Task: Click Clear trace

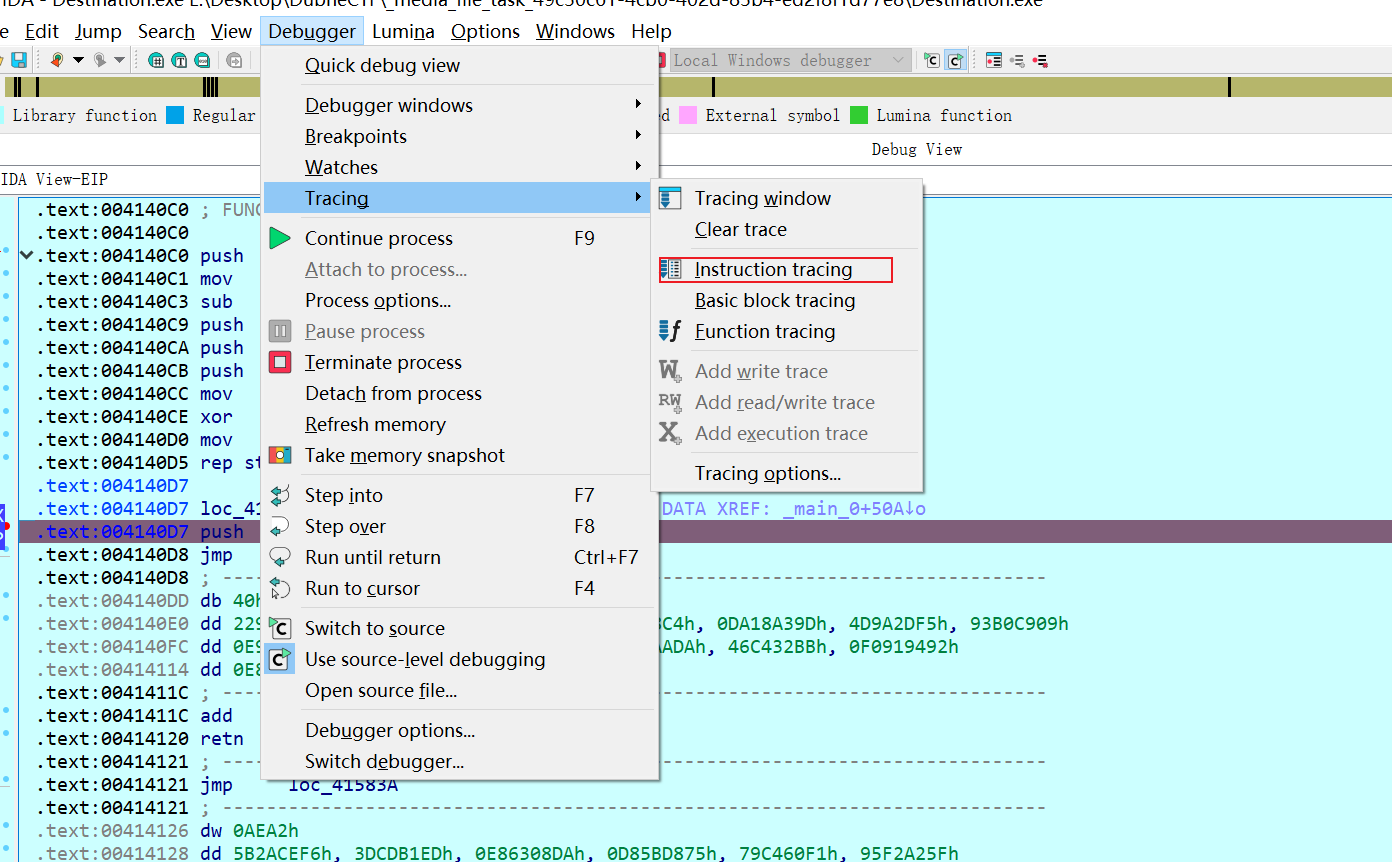Action: click(740, 230)
